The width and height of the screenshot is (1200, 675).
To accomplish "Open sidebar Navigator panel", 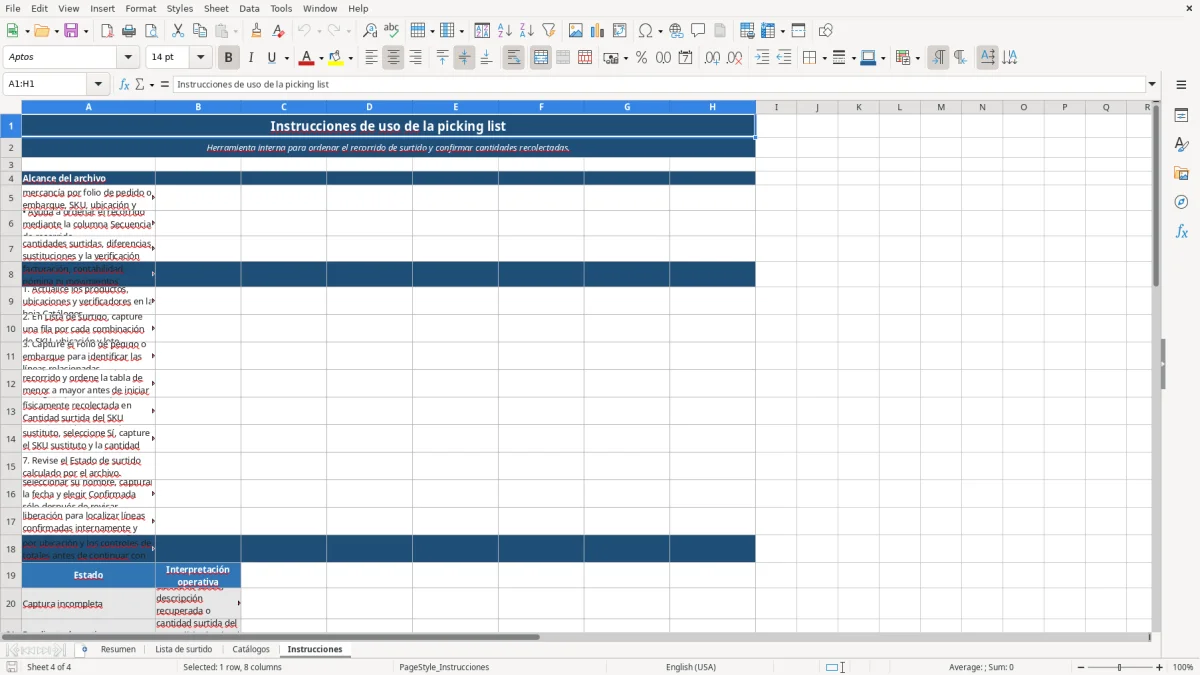I will pyautogui.click(x=1181, y=202).
